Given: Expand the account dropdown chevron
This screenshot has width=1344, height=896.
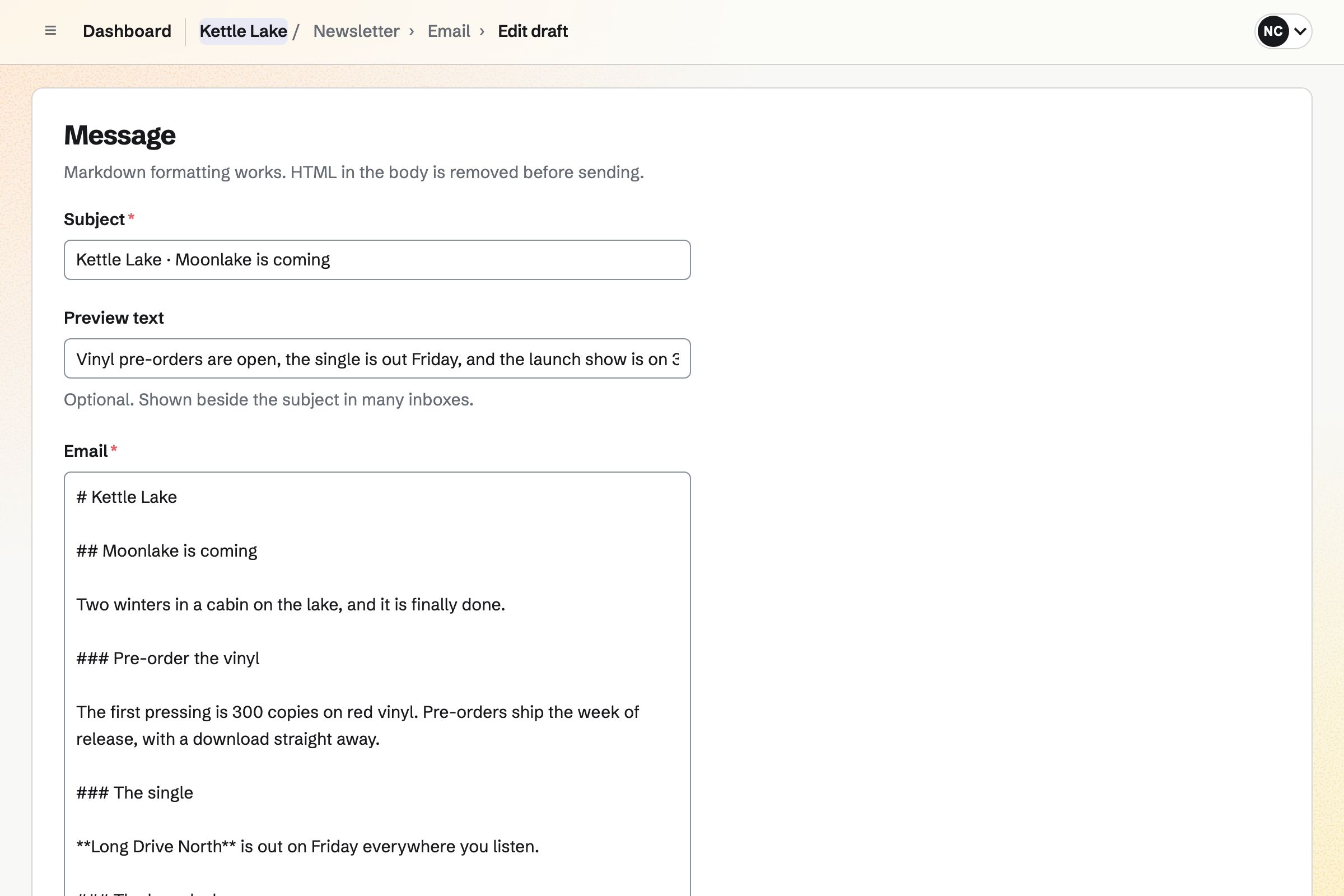Looking at the screenshot, I should click(x=1300, y=31).
